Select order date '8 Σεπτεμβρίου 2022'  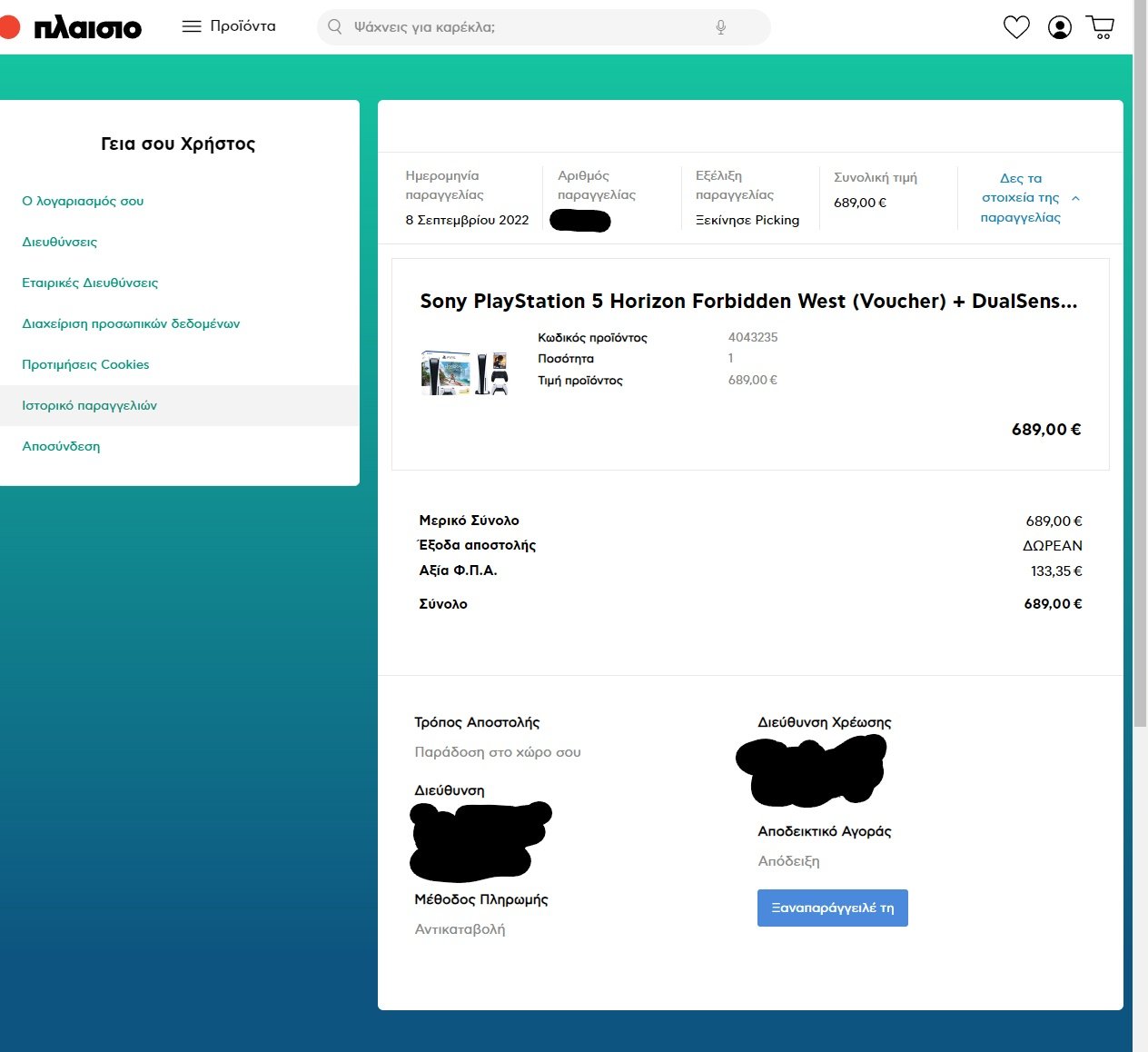(467, 220)
